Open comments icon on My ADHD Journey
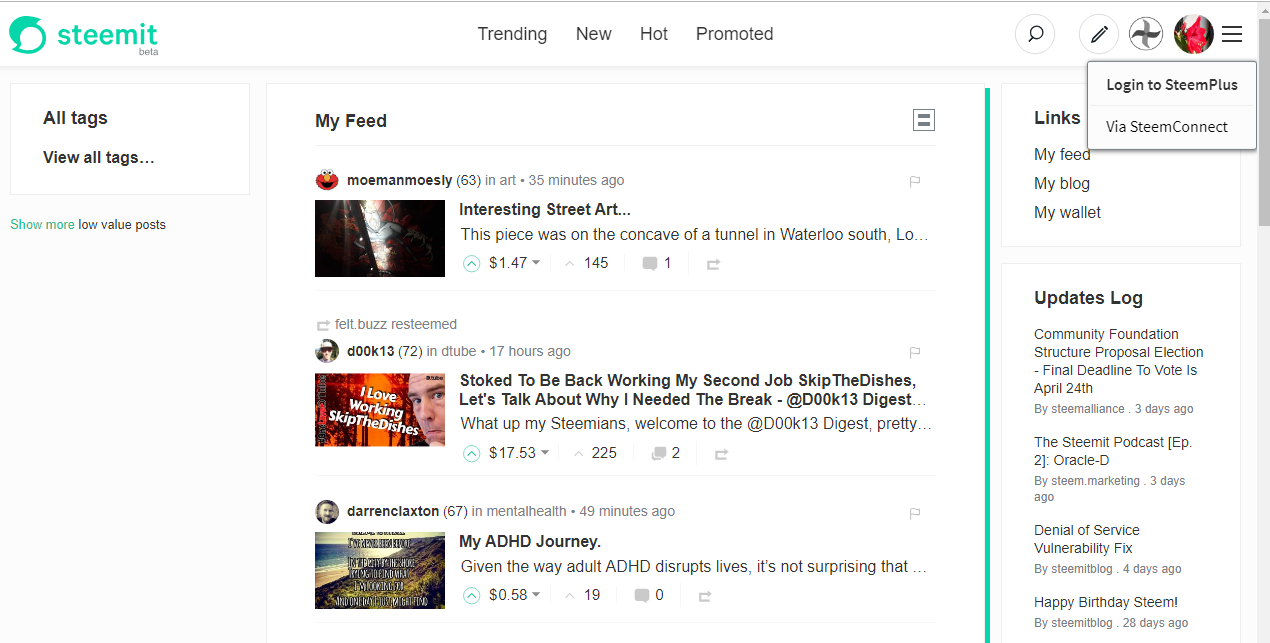Image resolution: width=1270 pixels, height=643 pixels. [x=642, y=595]
